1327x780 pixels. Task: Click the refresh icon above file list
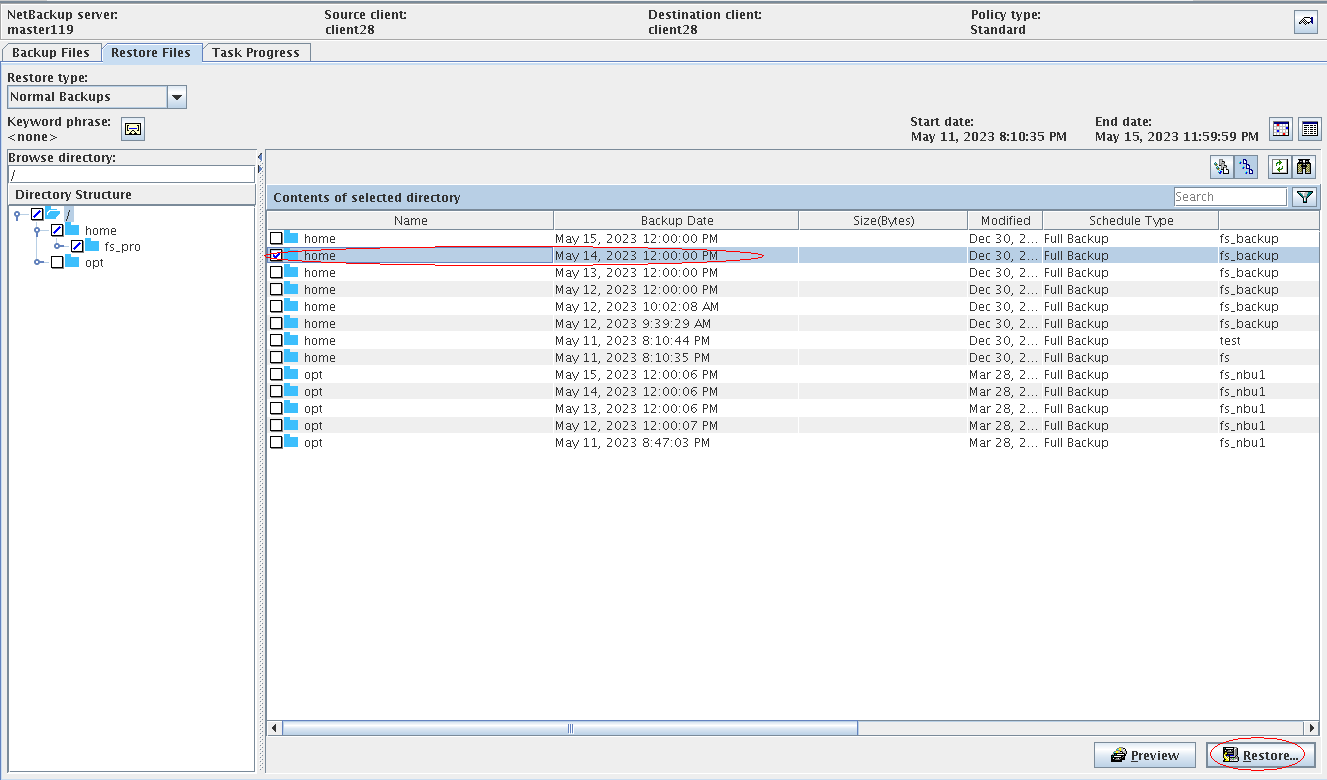[1279, 167]
